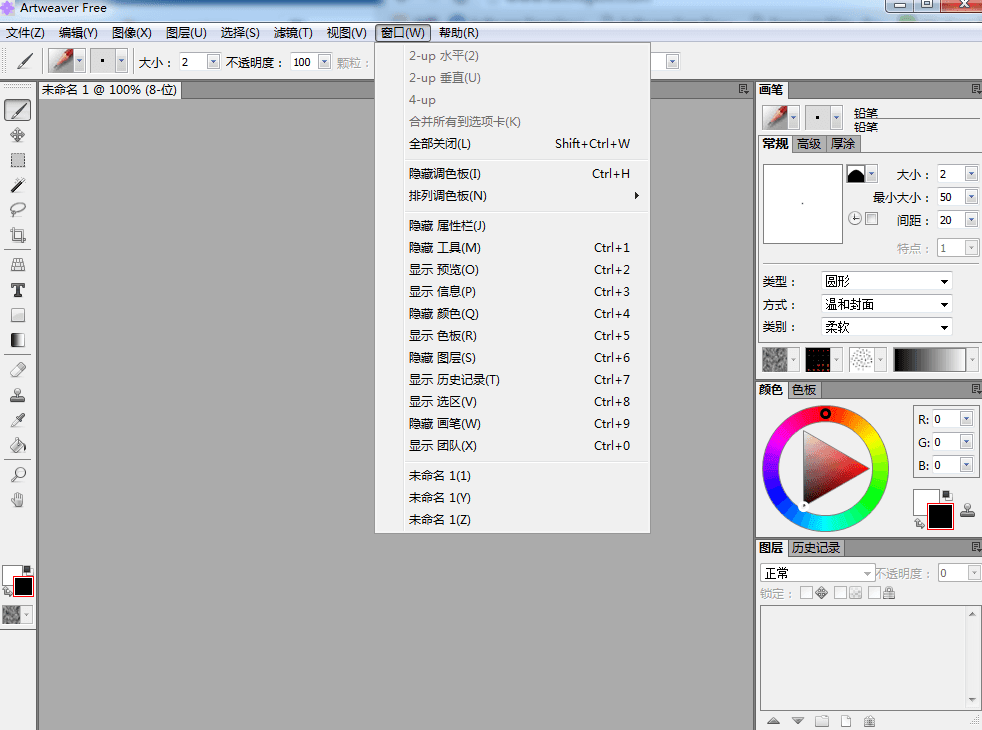This screenshot has height=730, width=982.
Task: Click the black foreground color swatch in Color panel
Action: click(x=940, y=517)
